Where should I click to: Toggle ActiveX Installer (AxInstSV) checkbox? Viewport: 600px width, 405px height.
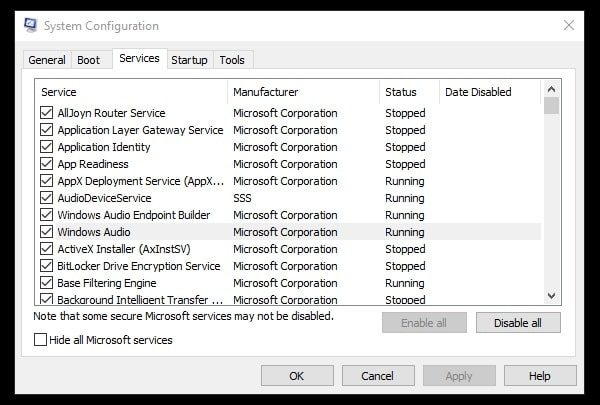pos(46,249)
